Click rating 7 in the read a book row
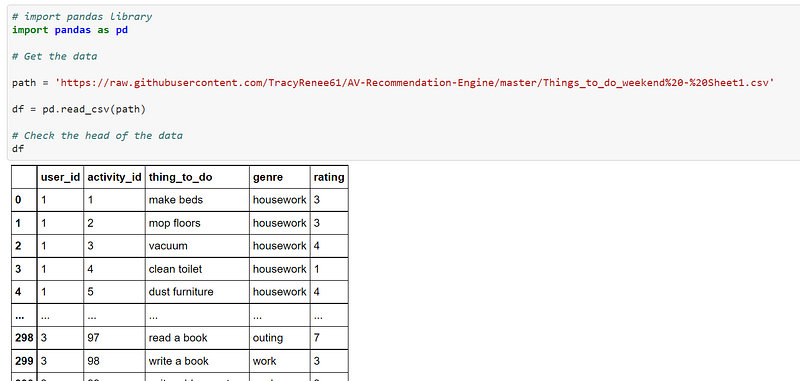800x381 pixels. point(329,338)
